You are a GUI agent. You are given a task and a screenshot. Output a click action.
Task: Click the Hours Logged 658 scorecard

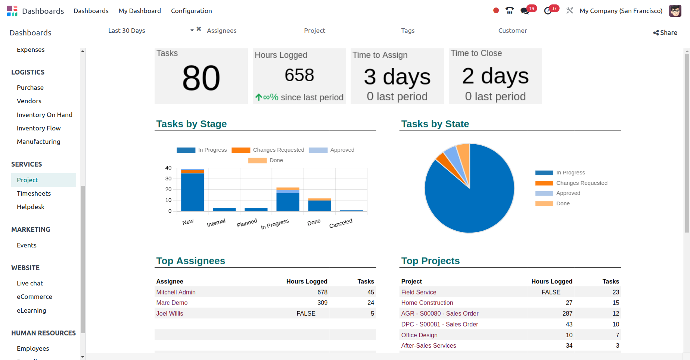pos(299,76)
